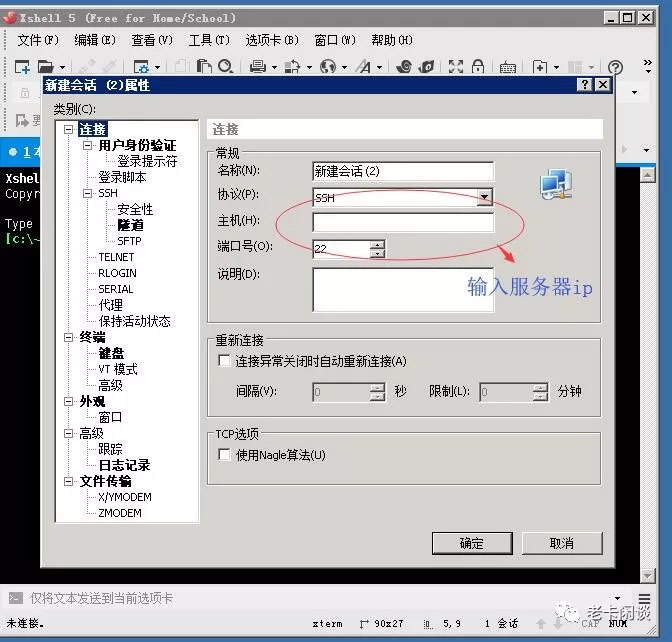The image size is (672, 642).
Task: Click the Open session folder icon
Action: tap(45, 67)
